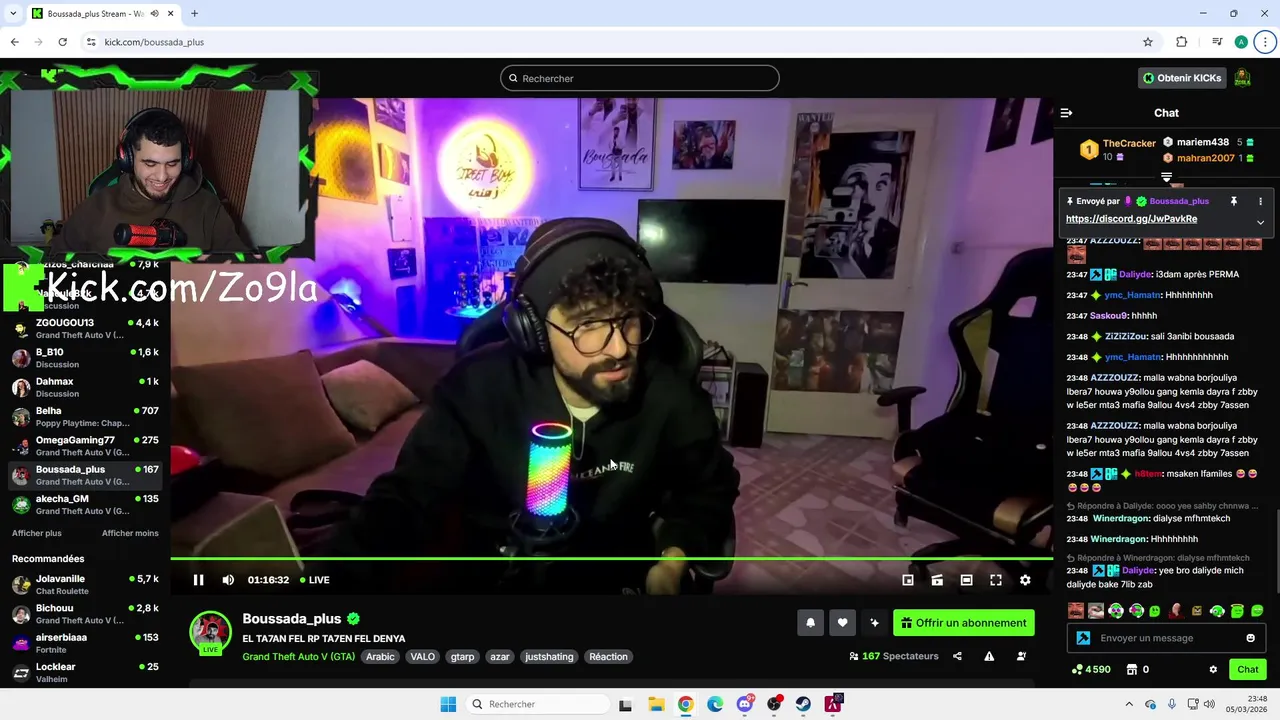Toggle theater mode
The width and height of the screenshot is (1280, 720).
coord(966,580)
